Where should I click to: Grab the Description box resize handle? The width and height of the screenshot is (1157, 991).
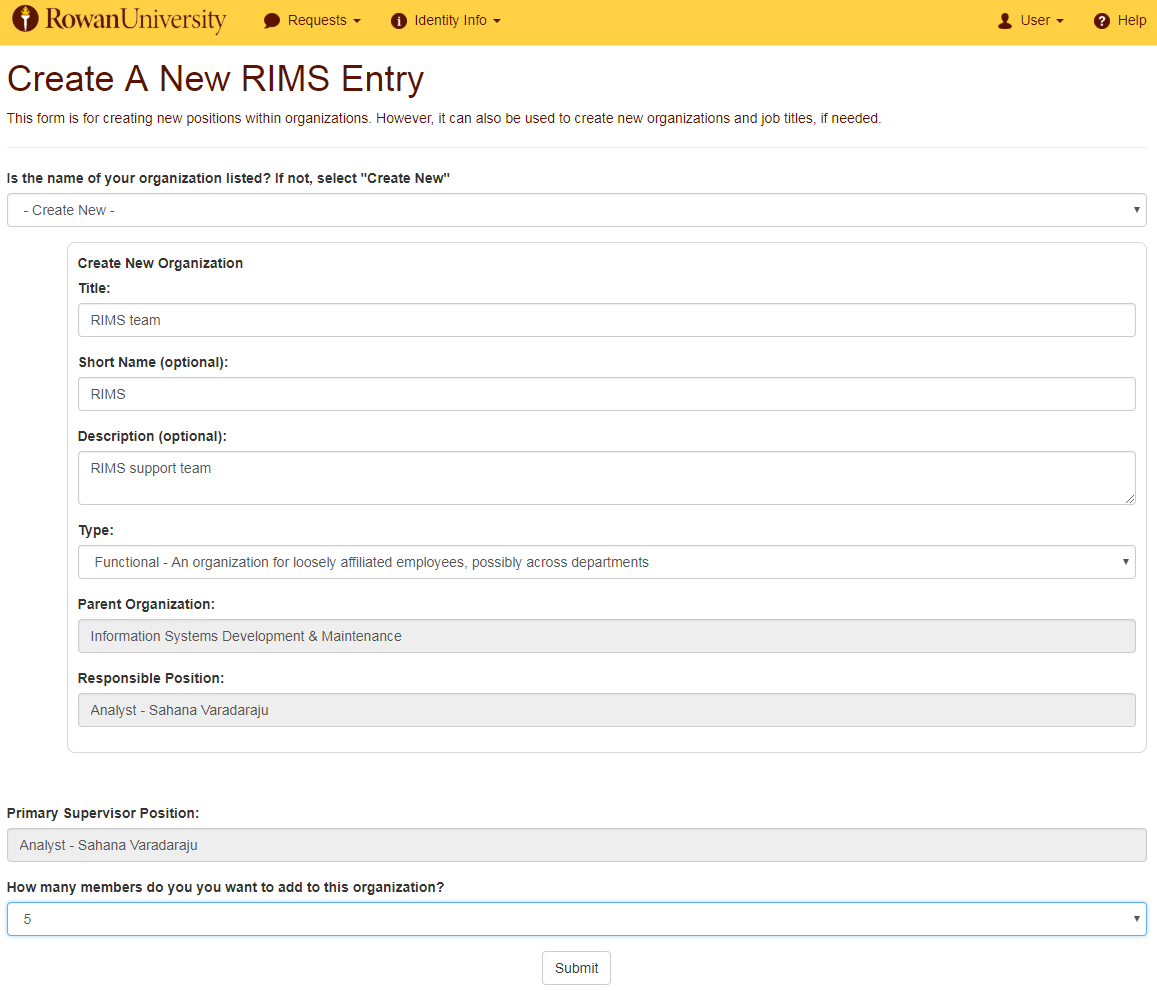[x=1130, y=499]
